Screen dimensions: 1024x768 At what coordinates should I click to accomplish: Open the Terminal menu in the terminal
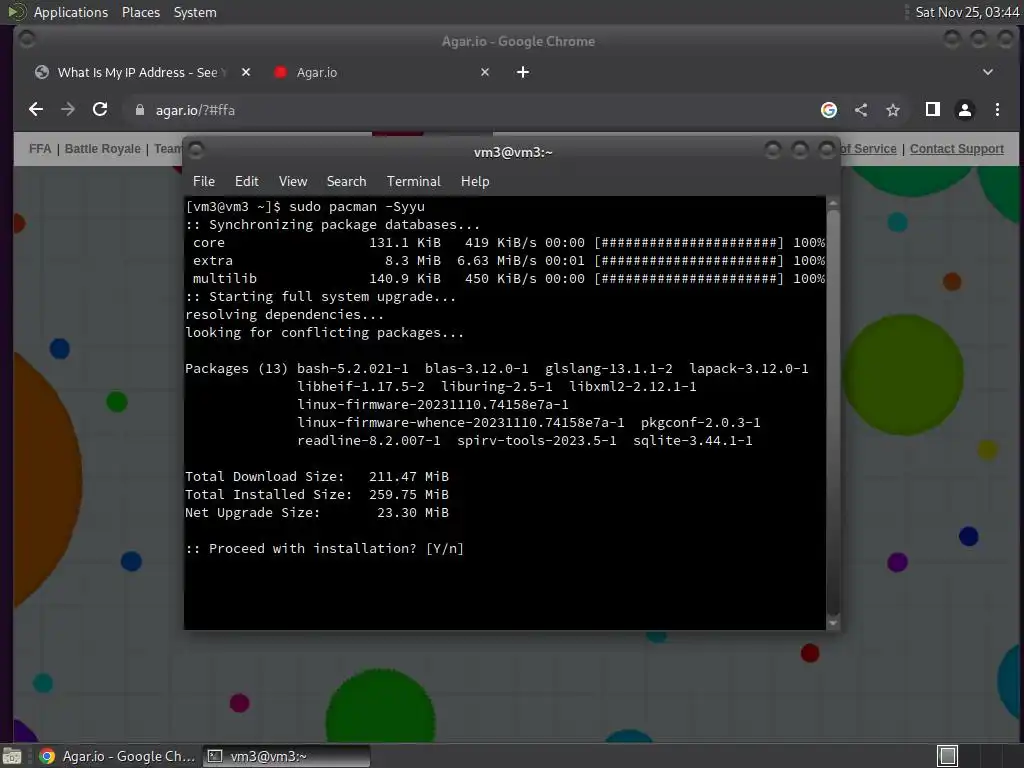click(413, 182)
